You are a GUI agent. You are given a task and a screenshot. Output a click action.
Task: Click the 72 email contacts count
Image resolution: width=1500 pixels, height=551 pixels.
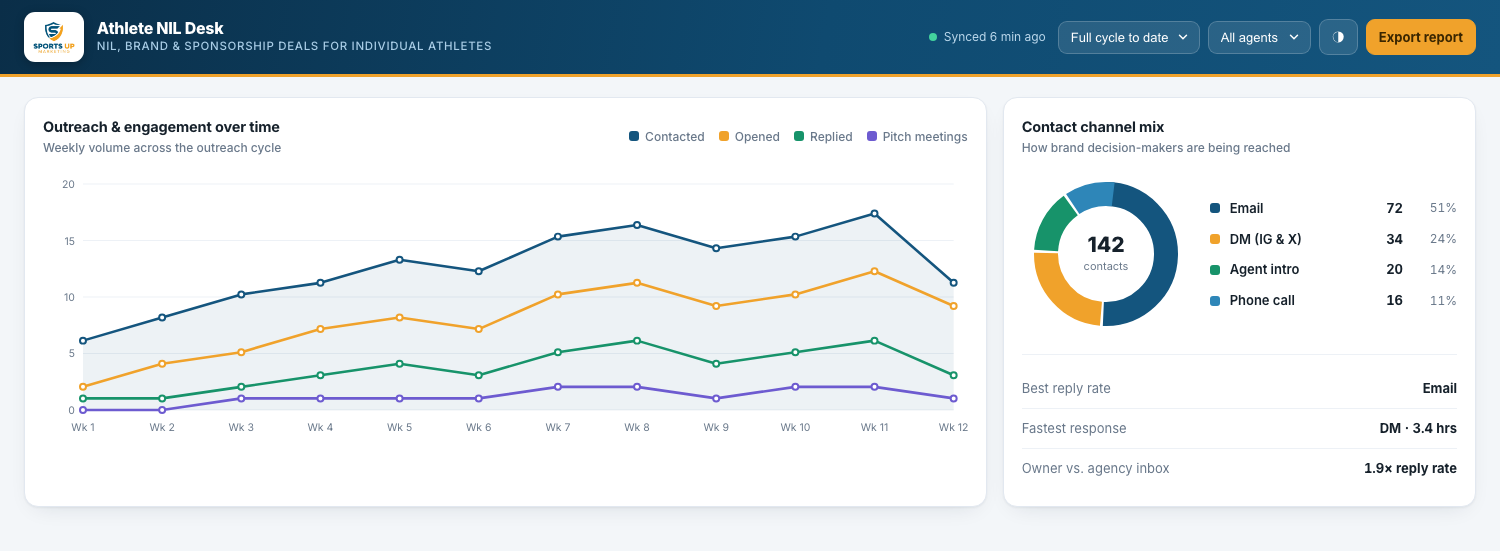pyautogui.click(x=1394, y=209)
